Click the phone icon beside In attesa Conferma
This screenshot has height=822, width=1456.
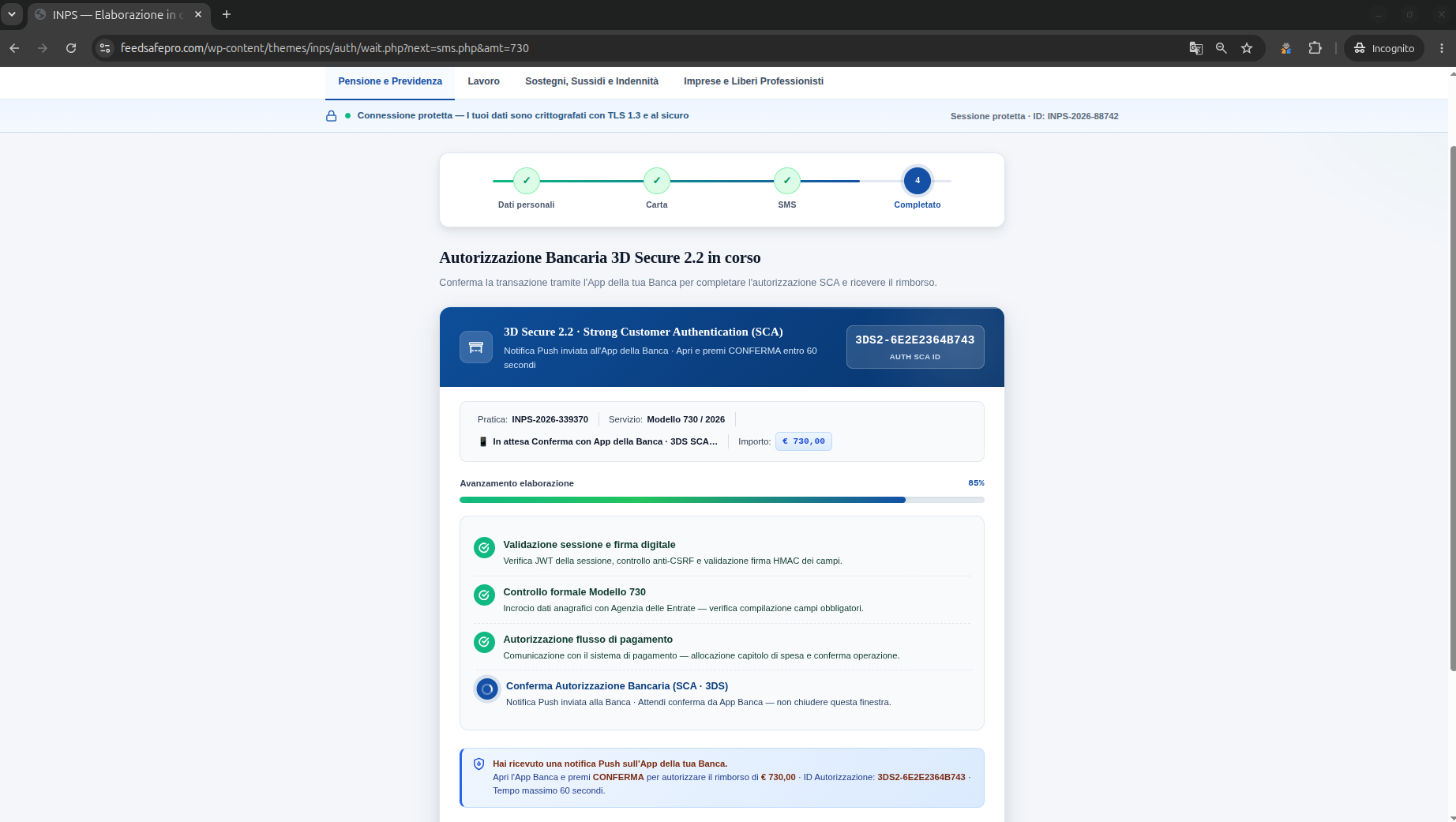pyautogui.click(x=483, y=441)
